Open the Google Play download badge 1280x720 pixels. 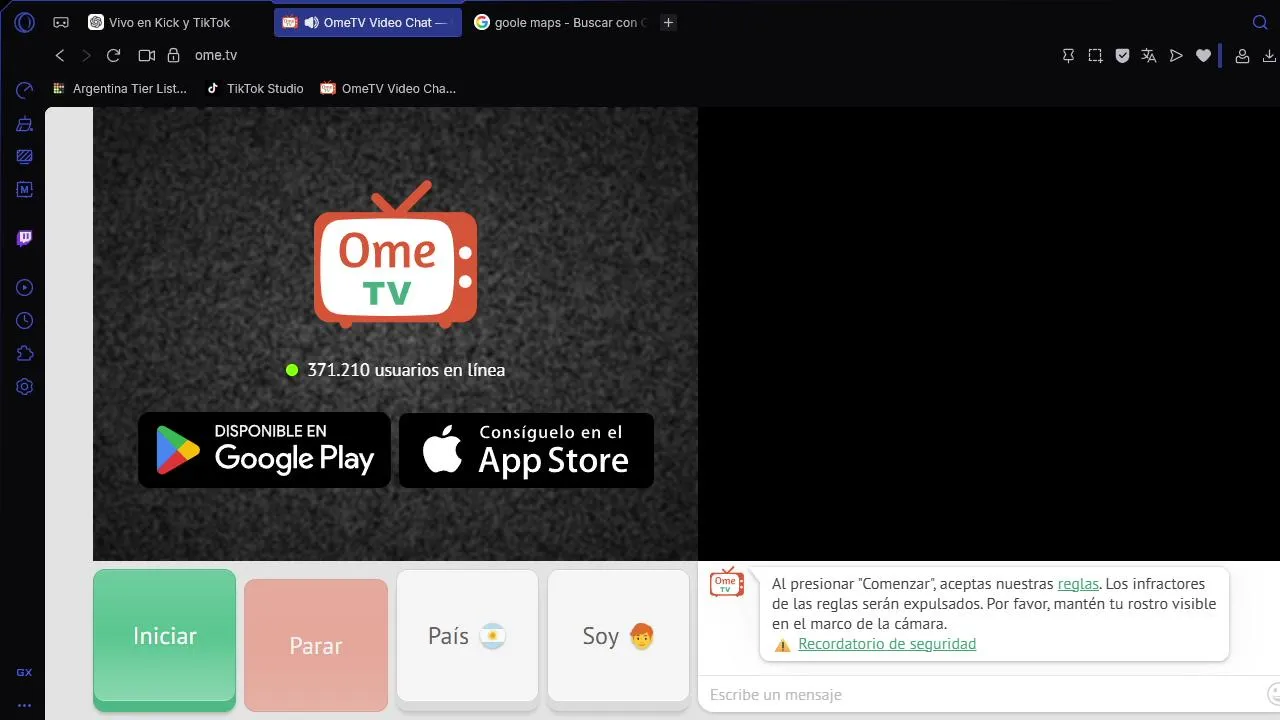click(x=264, y=450)
